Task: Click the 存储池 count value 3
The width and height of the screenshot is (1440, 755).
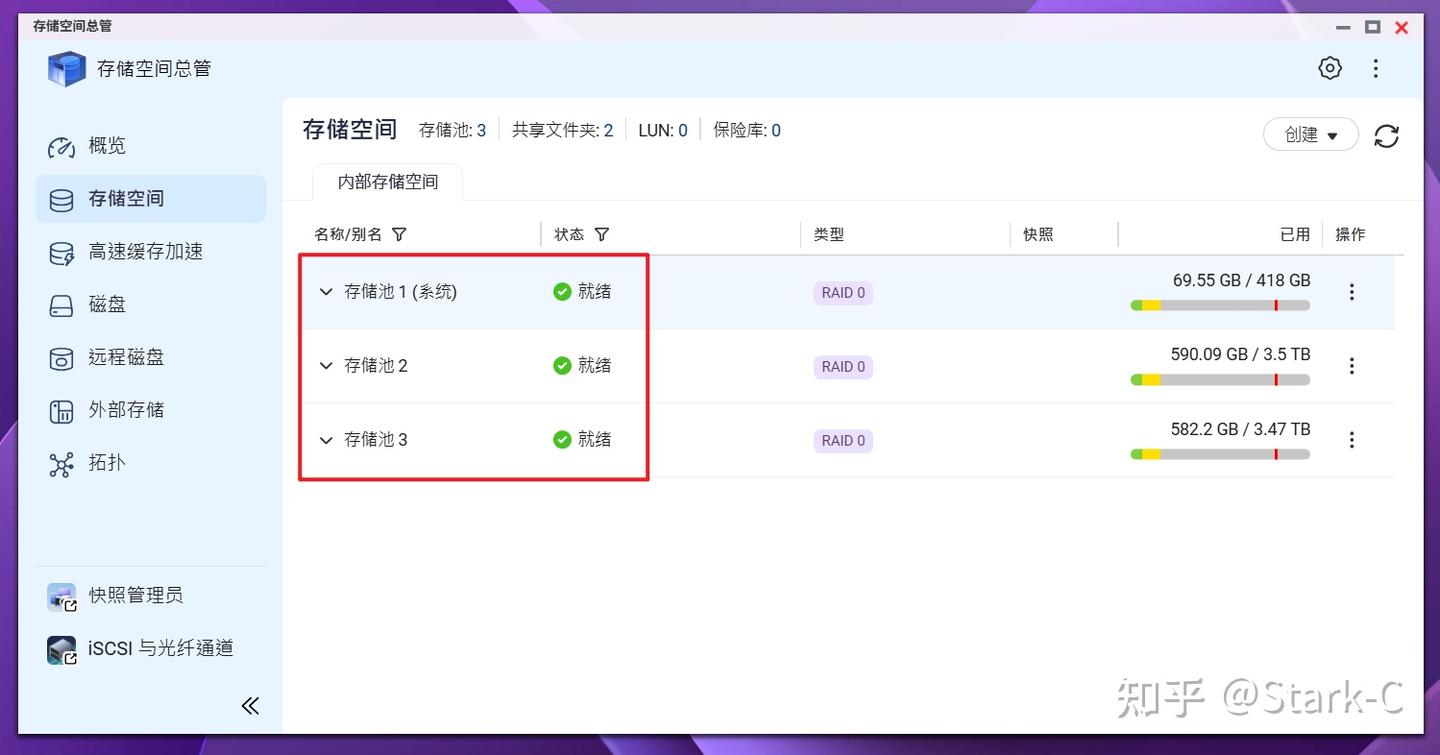Action: [x=481, y=130]
